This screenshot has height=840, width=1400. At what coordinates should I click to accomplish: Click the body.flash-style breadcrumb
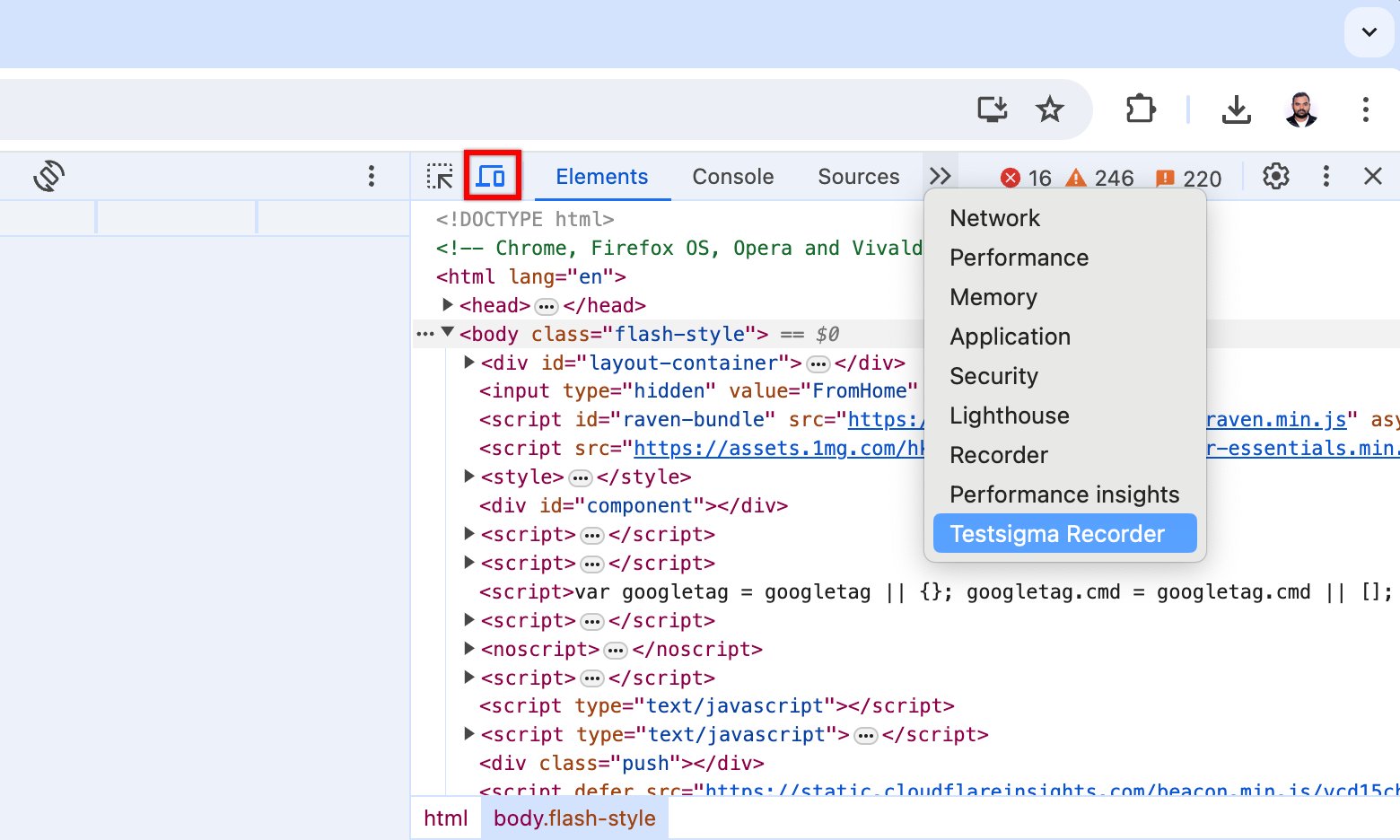coord(574,818)
